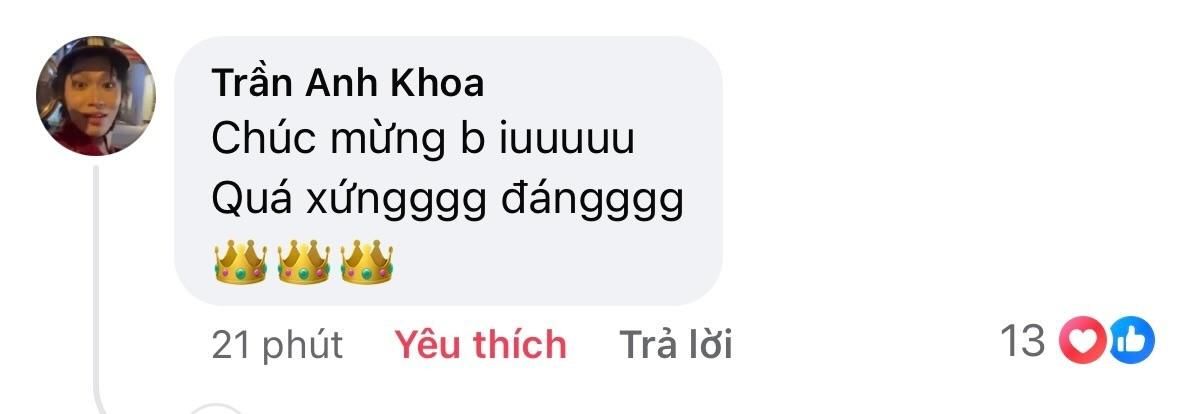Screen dimensions: 1179x414
Task: Open Trần Anh Khoa's profile picture
Action: pos(95,95)
